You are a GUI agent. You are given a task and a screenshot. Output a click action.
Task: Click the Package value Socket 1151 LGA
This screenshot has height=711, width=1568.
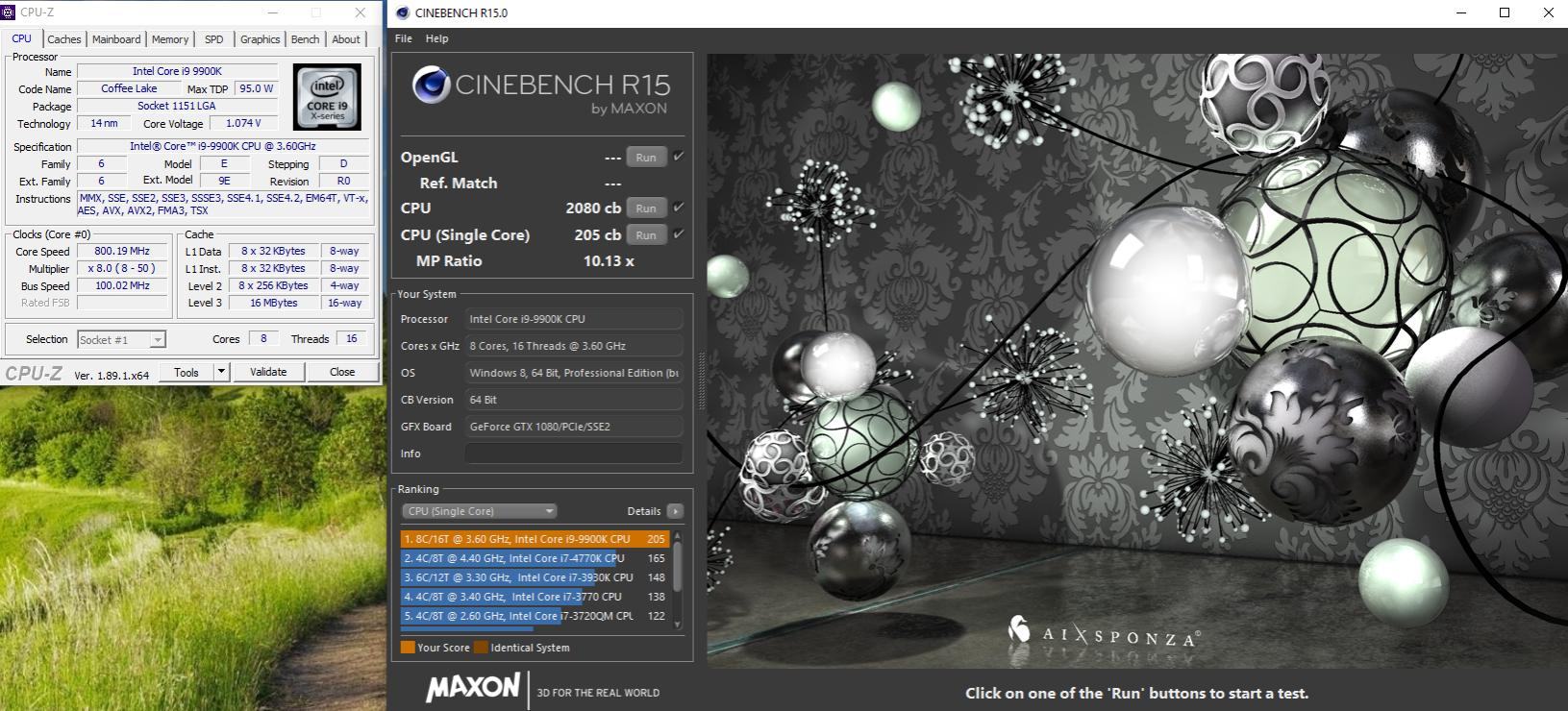(x=177, y=106)
